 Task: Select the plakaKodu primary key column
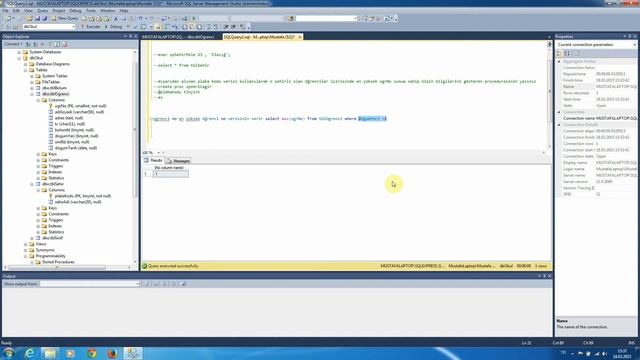click(x=82, y=196)
